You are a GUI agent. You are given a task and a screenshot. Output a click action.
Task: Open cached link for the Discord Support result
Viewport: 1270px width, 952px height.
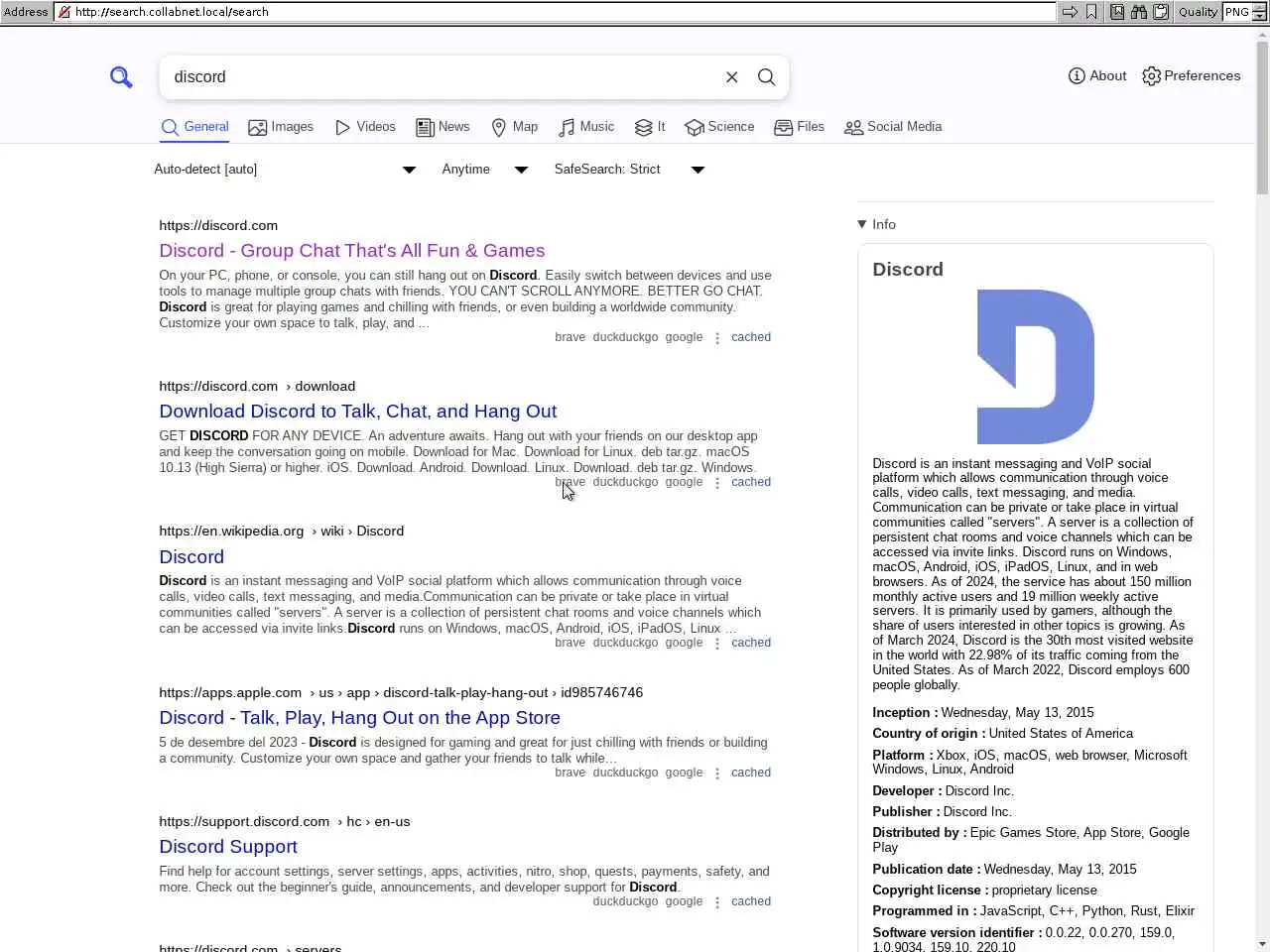(x=751, y=901)
